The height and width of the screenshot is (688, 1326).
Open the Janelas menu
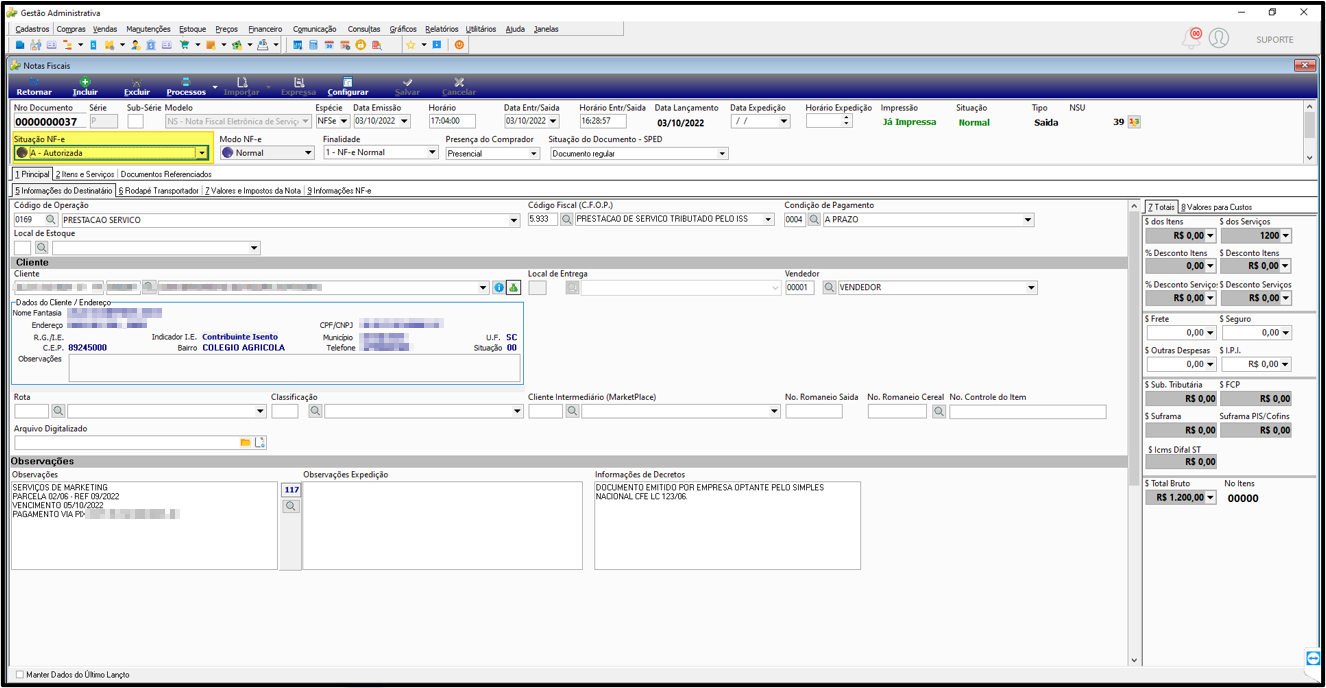[x=546, y=29]
